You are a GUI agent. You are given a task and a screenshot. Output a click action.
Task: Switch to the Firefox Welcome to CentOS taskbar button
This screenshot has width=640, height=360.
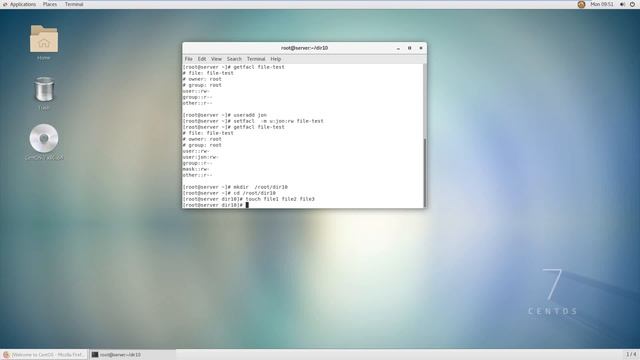pyautogui.click(x=44, y=355)
